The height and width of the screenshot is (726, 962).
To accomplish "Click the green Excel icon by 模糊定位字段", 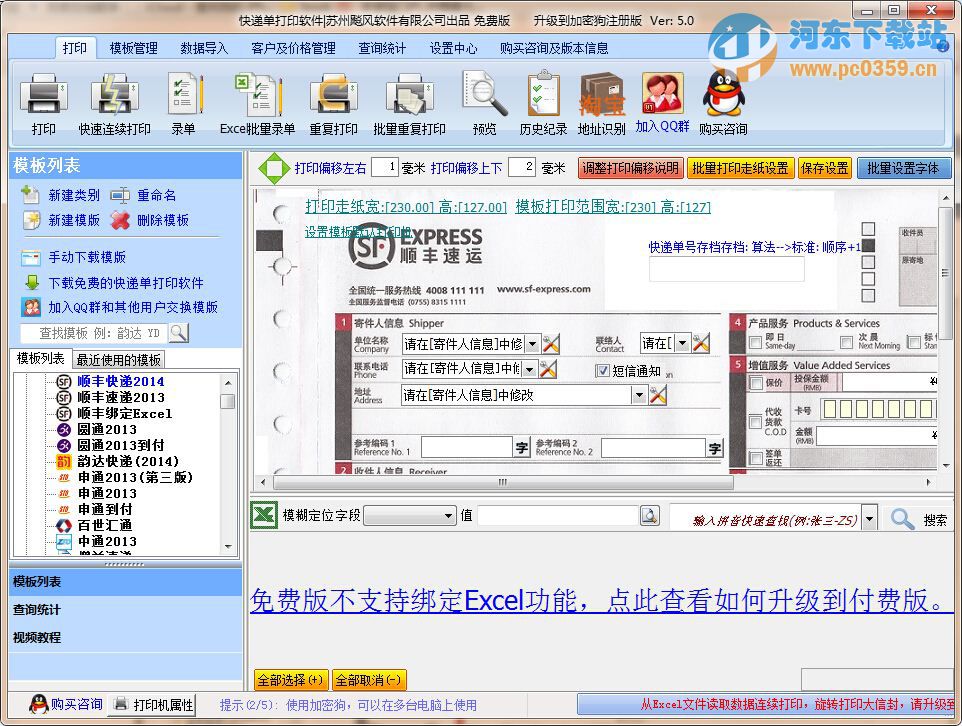I will 264,514.
